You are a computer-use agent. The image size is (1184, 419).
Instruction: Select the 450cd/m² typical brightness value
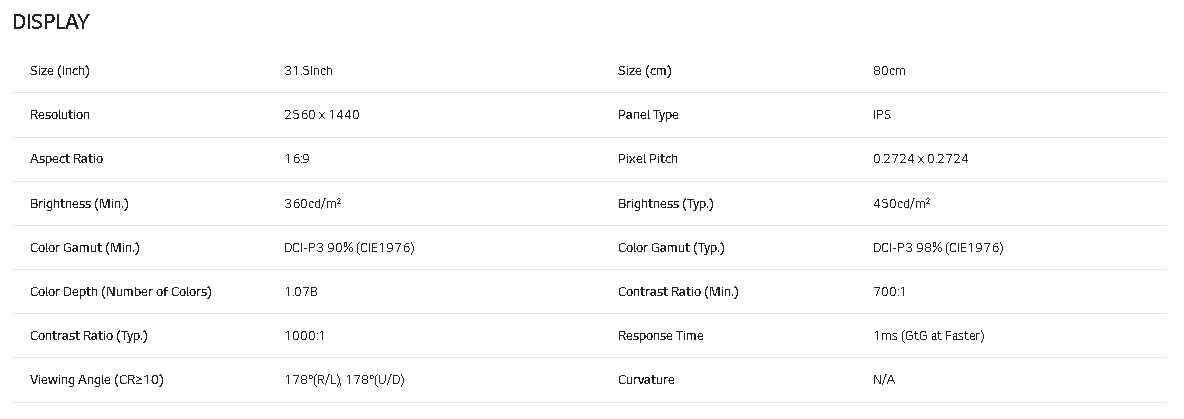pyautogui.click(x=902, y=204)
